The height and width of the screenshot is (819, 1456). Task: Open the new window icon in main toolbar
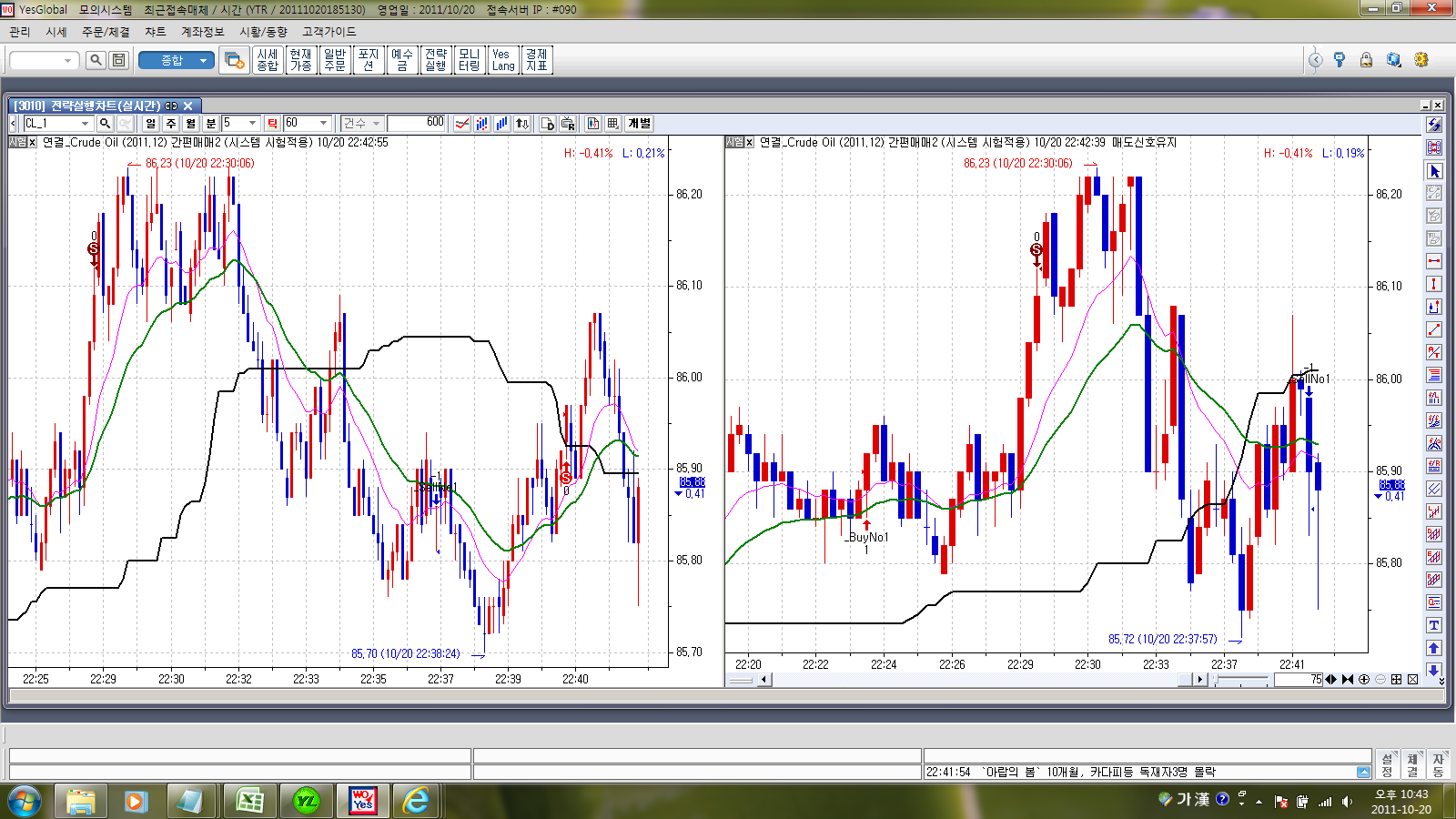tap(234, 60)
